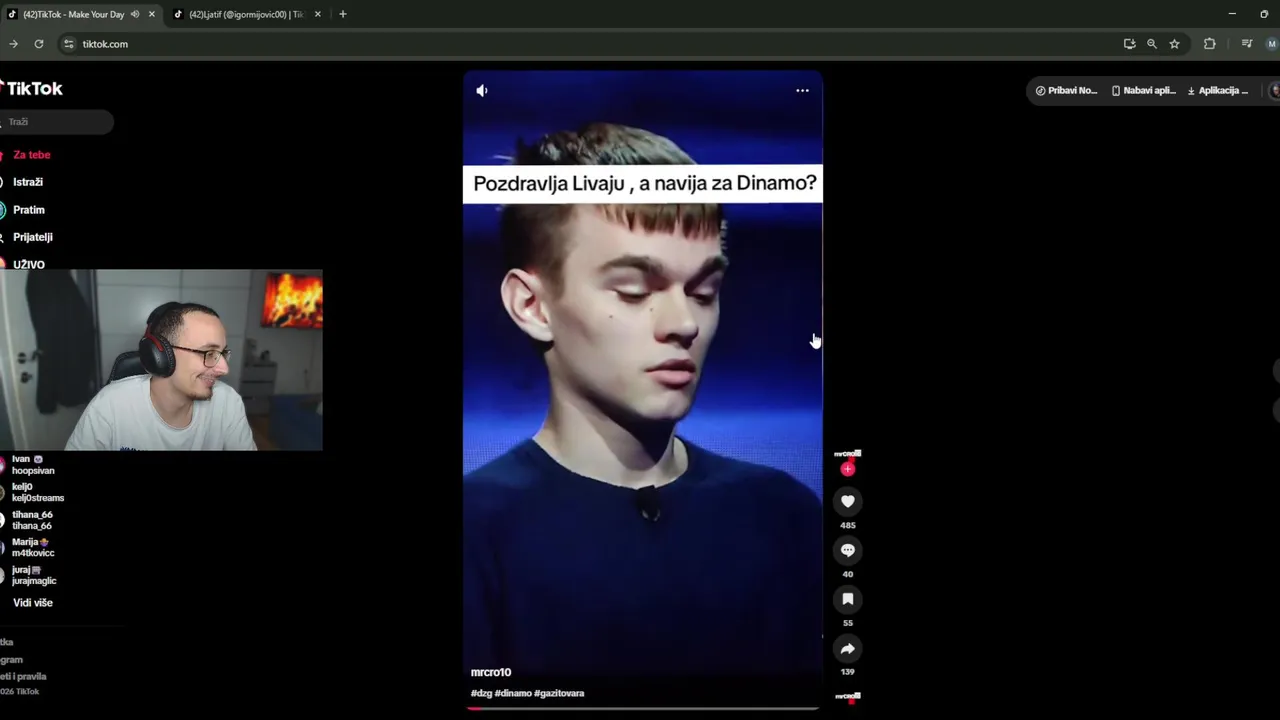Follow mrcro10 with the red plus badge
The width and height of the screenshot is (1280, 720).
coord(848,469)
